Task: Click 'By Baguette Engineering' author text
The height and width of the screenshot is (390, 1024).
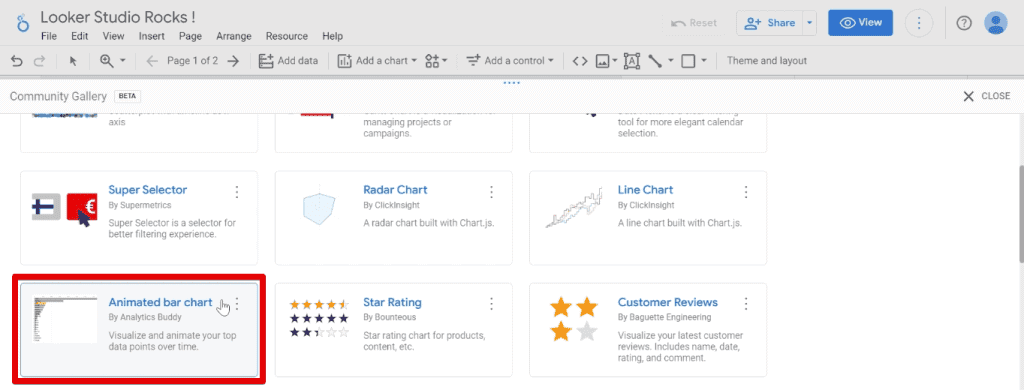Action: [664, 317]
